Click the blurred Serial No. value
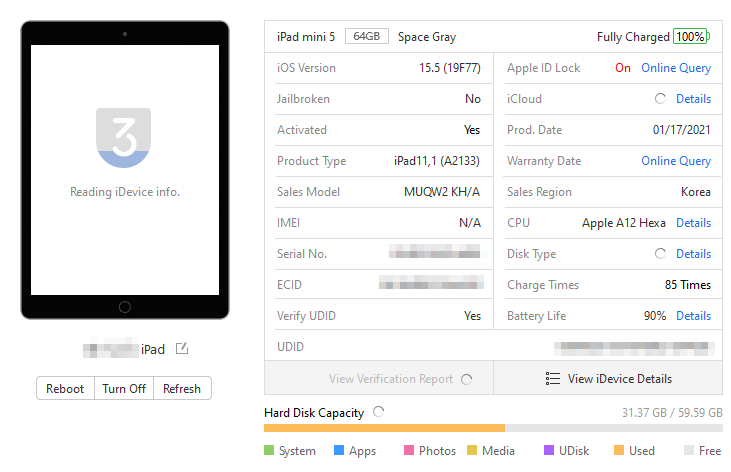The image size is (731, 472). (x=434, y=251)
